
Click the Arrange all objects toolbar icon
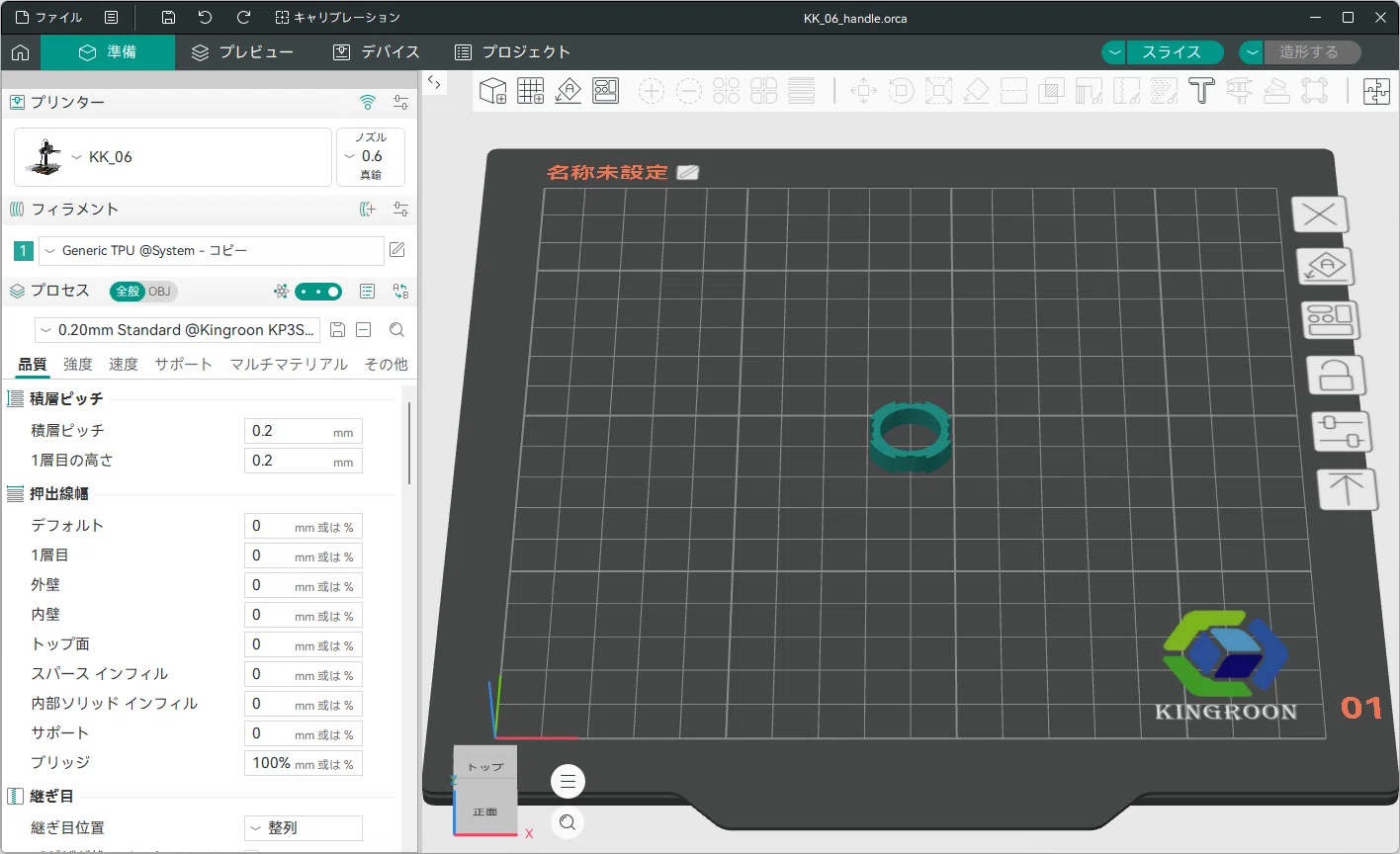click(606, 91)
